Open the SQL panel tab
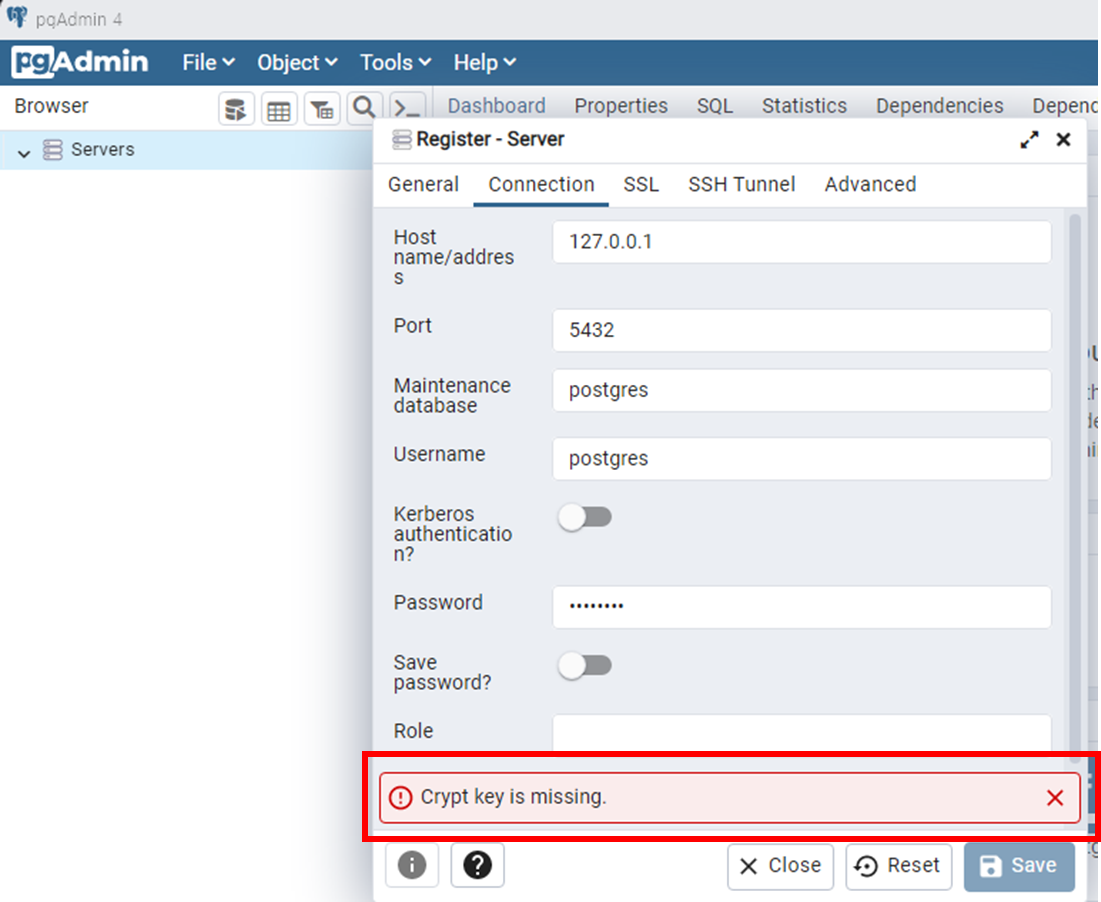The width and height of the screenshot is (1101, 902). (715, 105)
